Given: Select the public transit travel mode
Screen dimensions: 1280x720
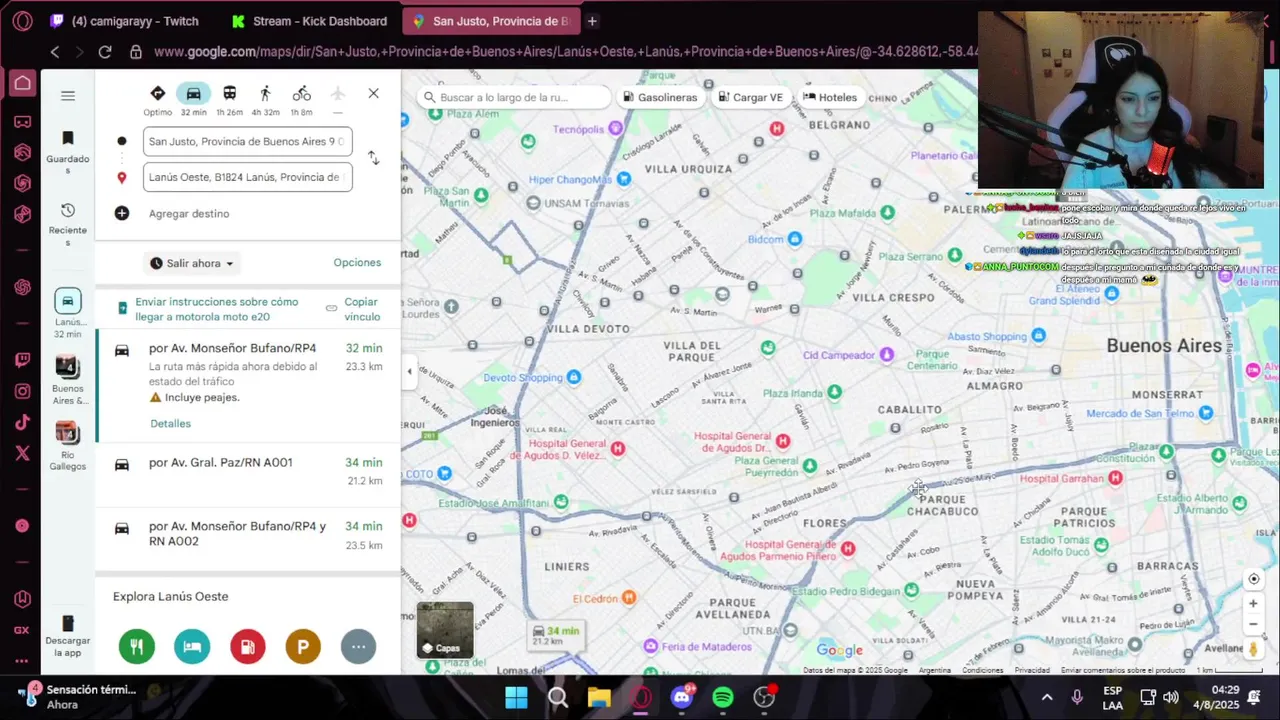Looking at the screenshot, I should click(230, 99).
